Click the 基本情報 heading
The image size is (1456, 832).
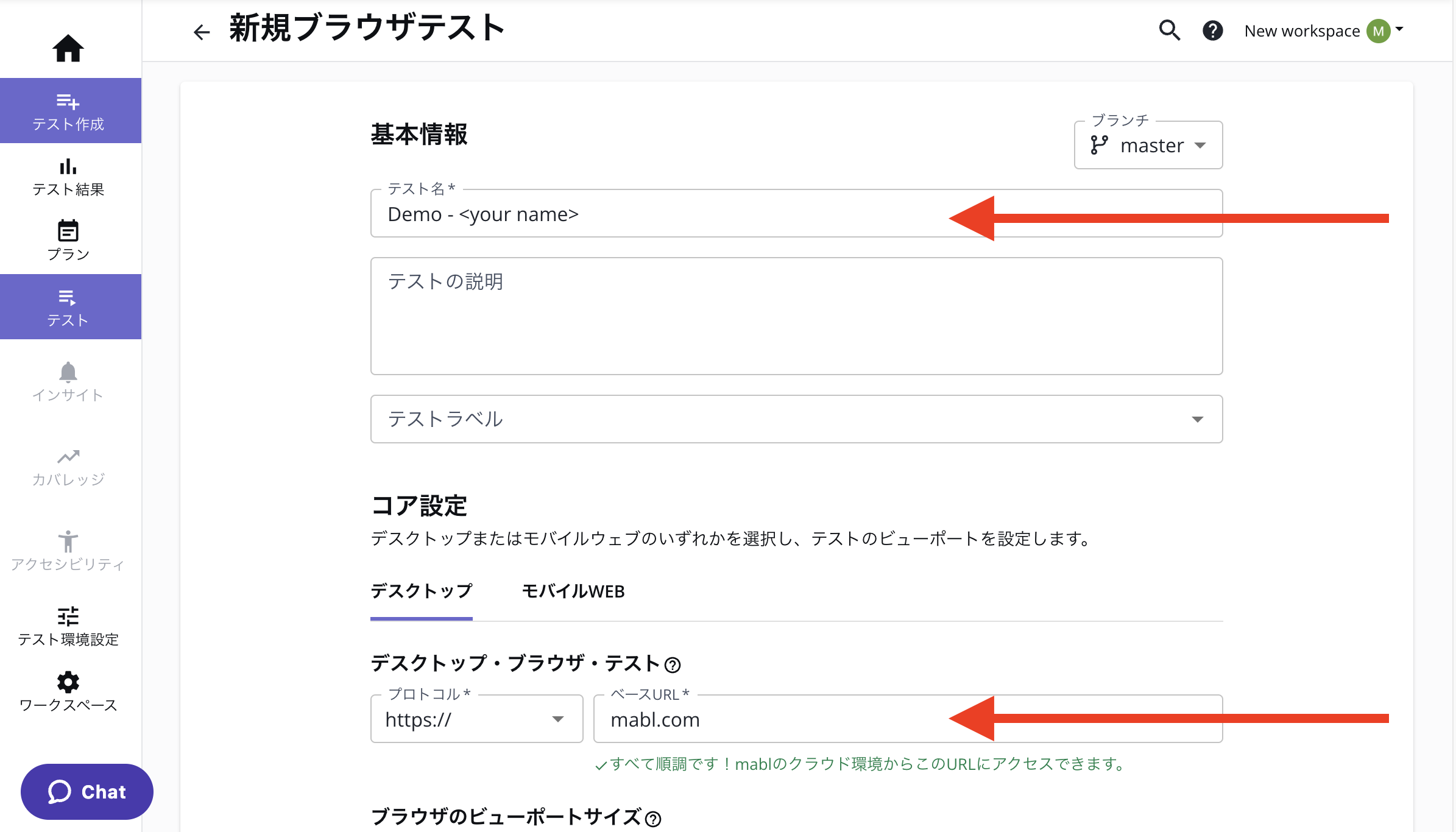[x=419, y=135]
